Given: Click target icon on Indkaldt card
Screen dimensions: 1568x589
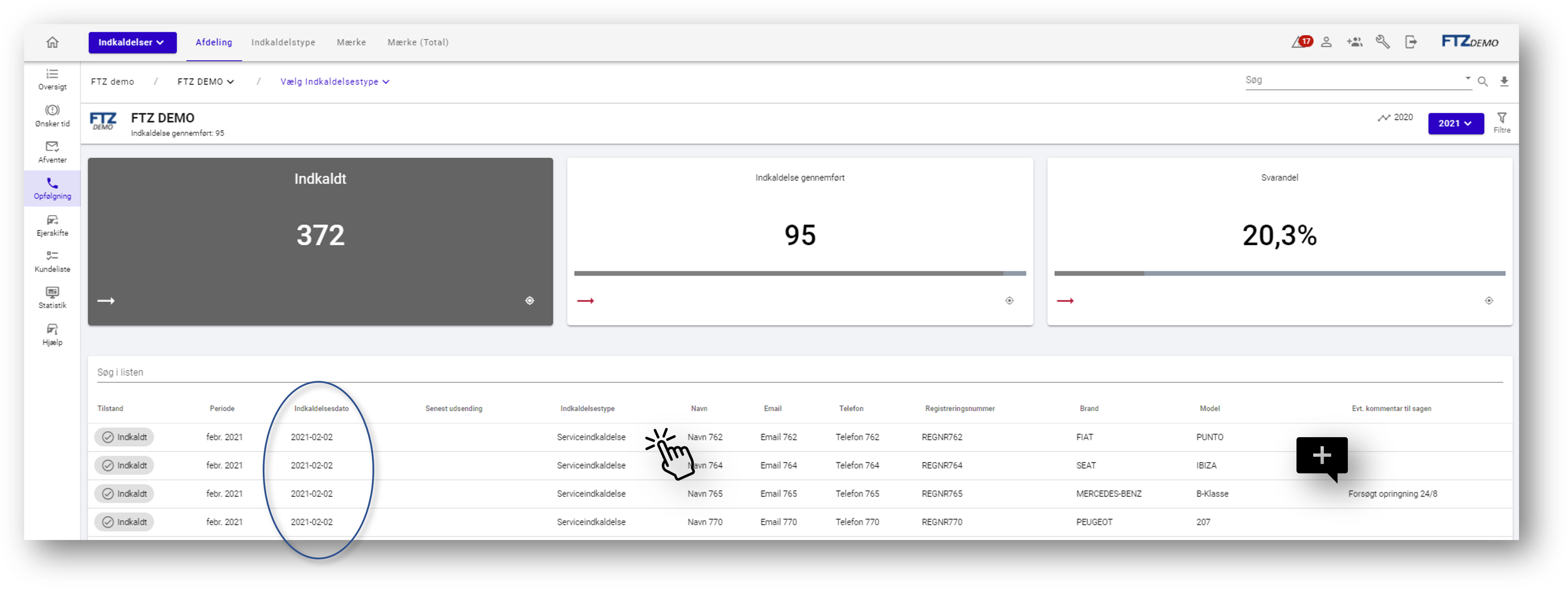Looking at the screenshot, I should 530,301.
